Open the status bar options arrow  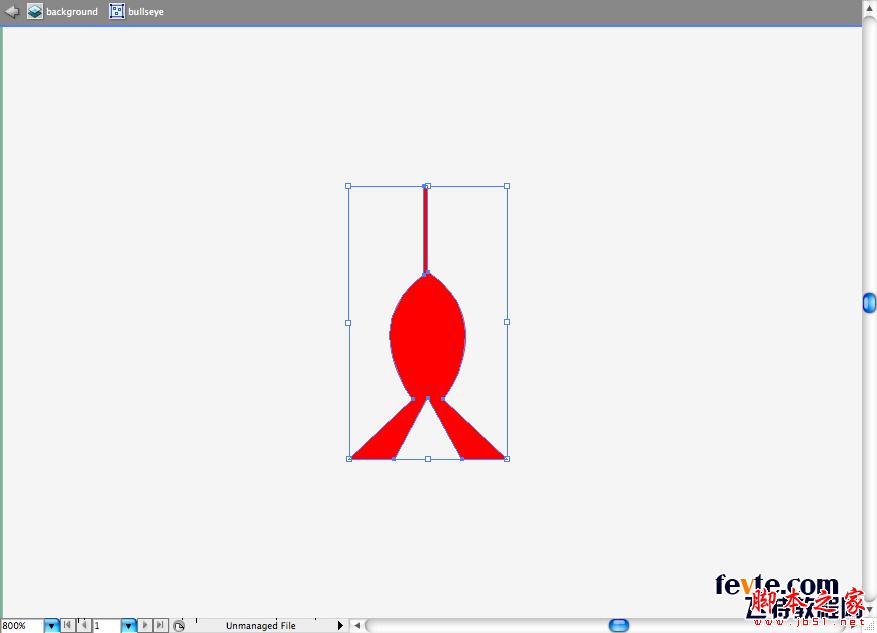[340, 625]
